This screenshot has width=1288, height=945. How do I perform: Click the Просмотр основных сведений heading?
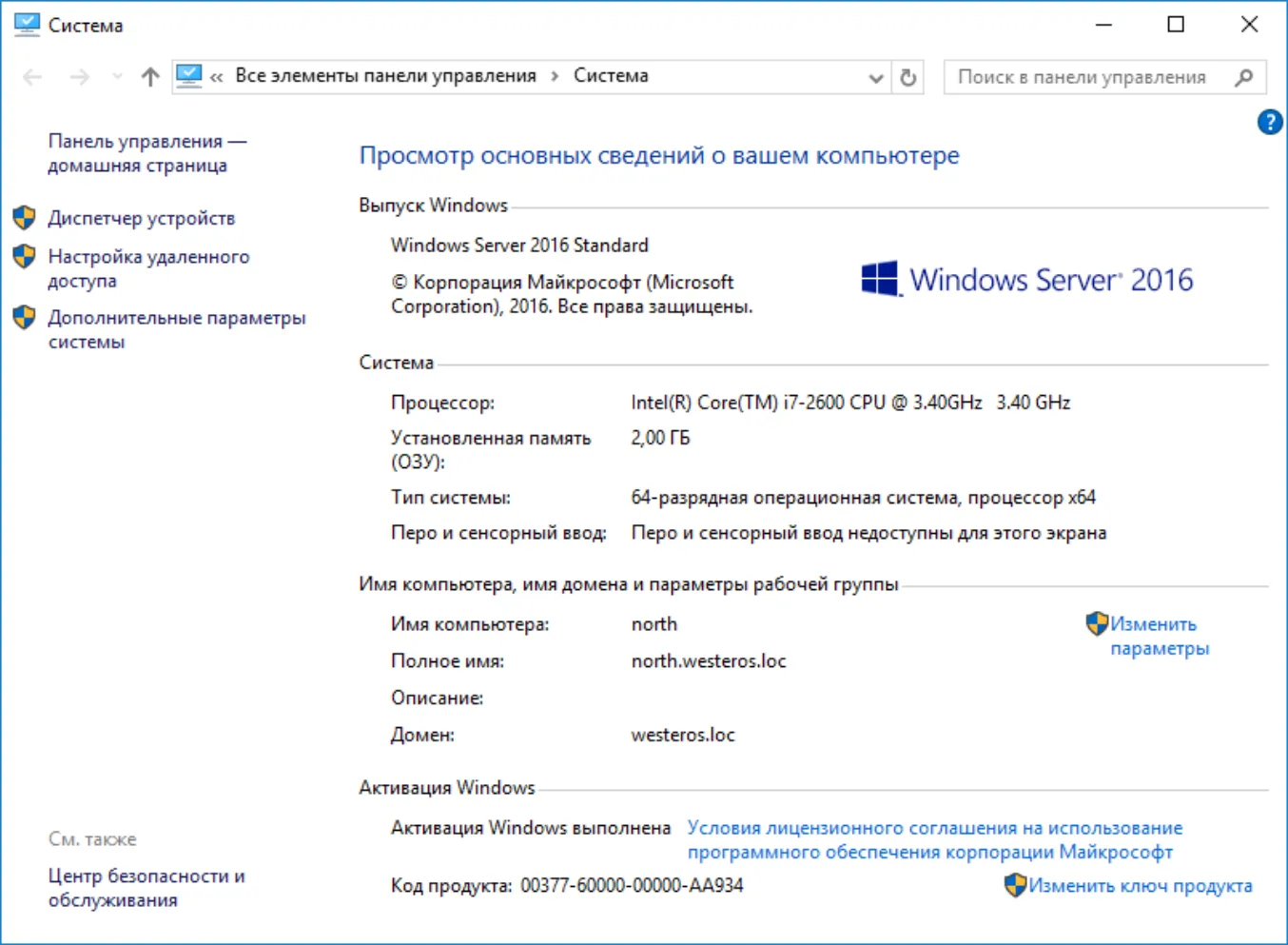[x=659, y=155]
